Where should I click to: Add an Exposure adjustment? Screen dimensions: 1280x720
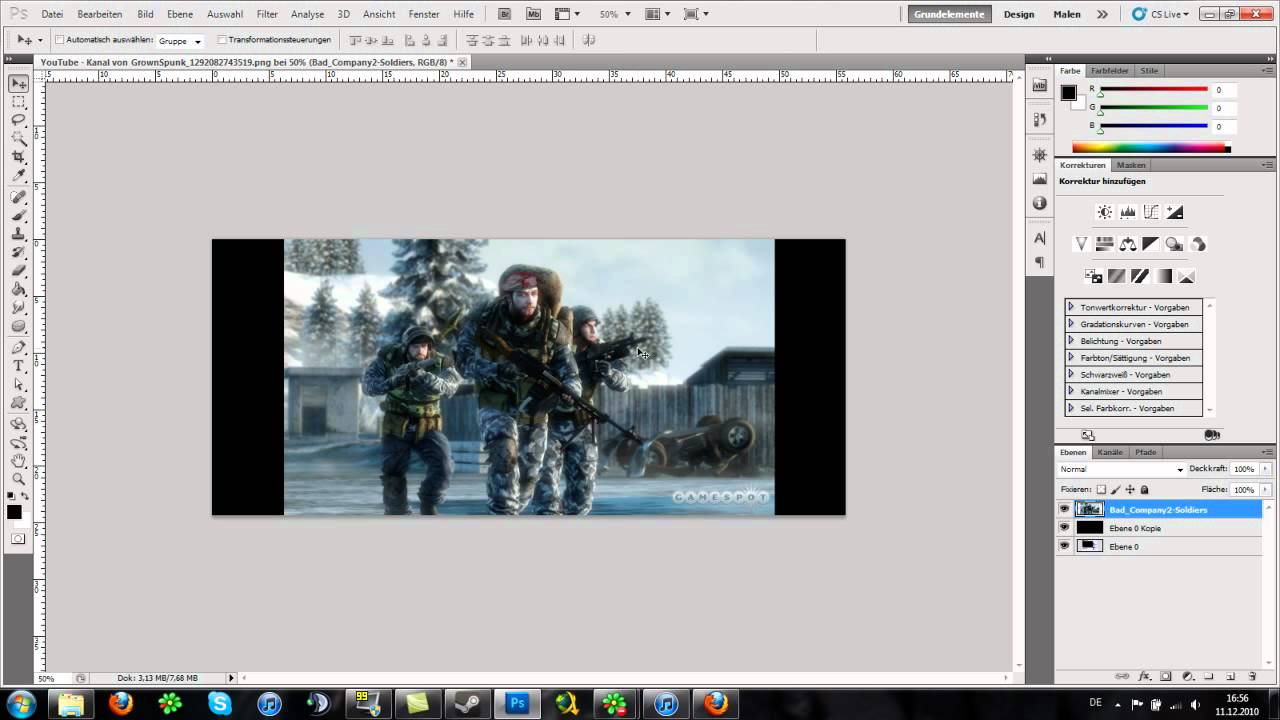point(1175,212)
